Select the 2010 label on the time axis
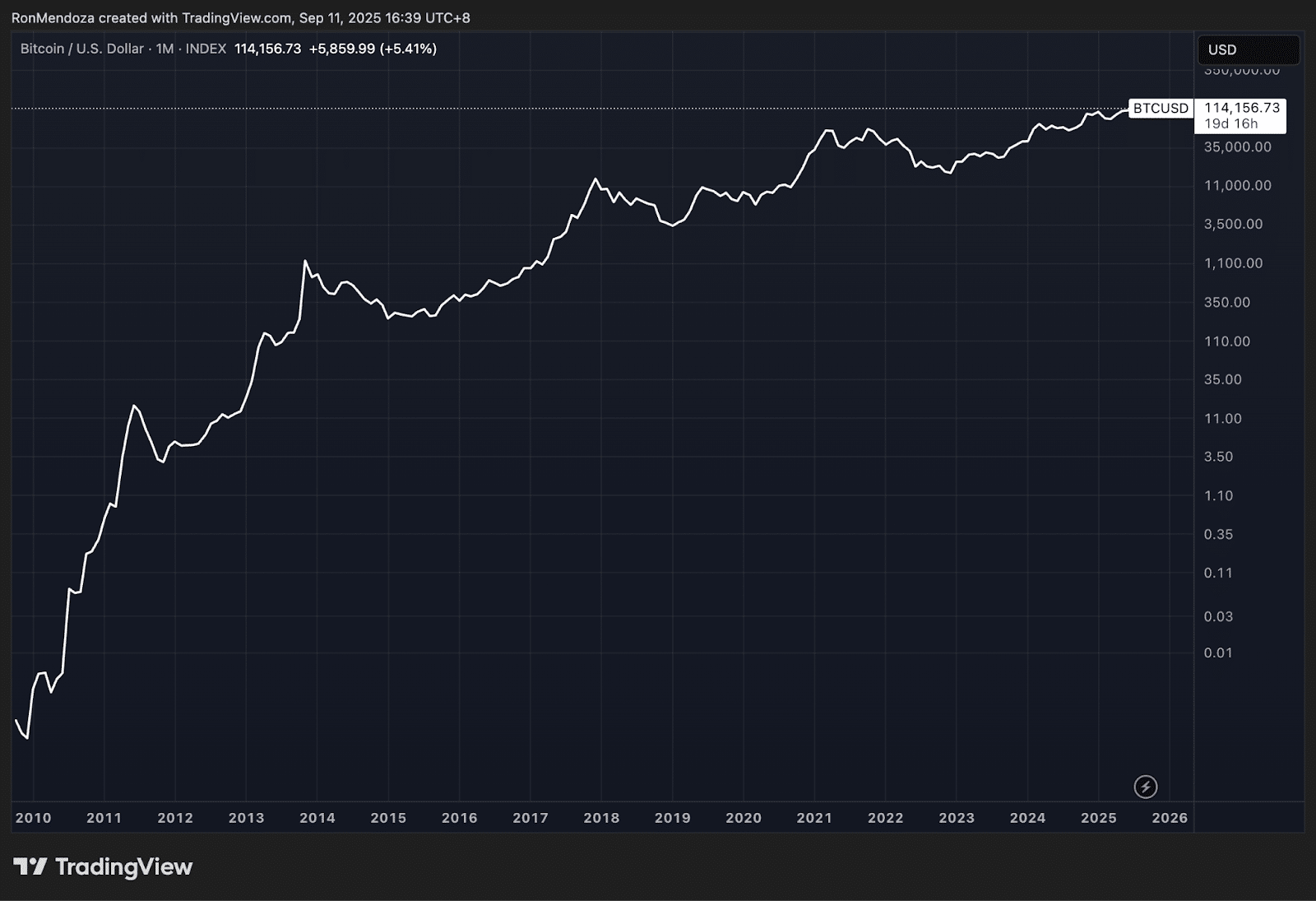Screen dimensions: 1316x901 (x=33, y=819)
